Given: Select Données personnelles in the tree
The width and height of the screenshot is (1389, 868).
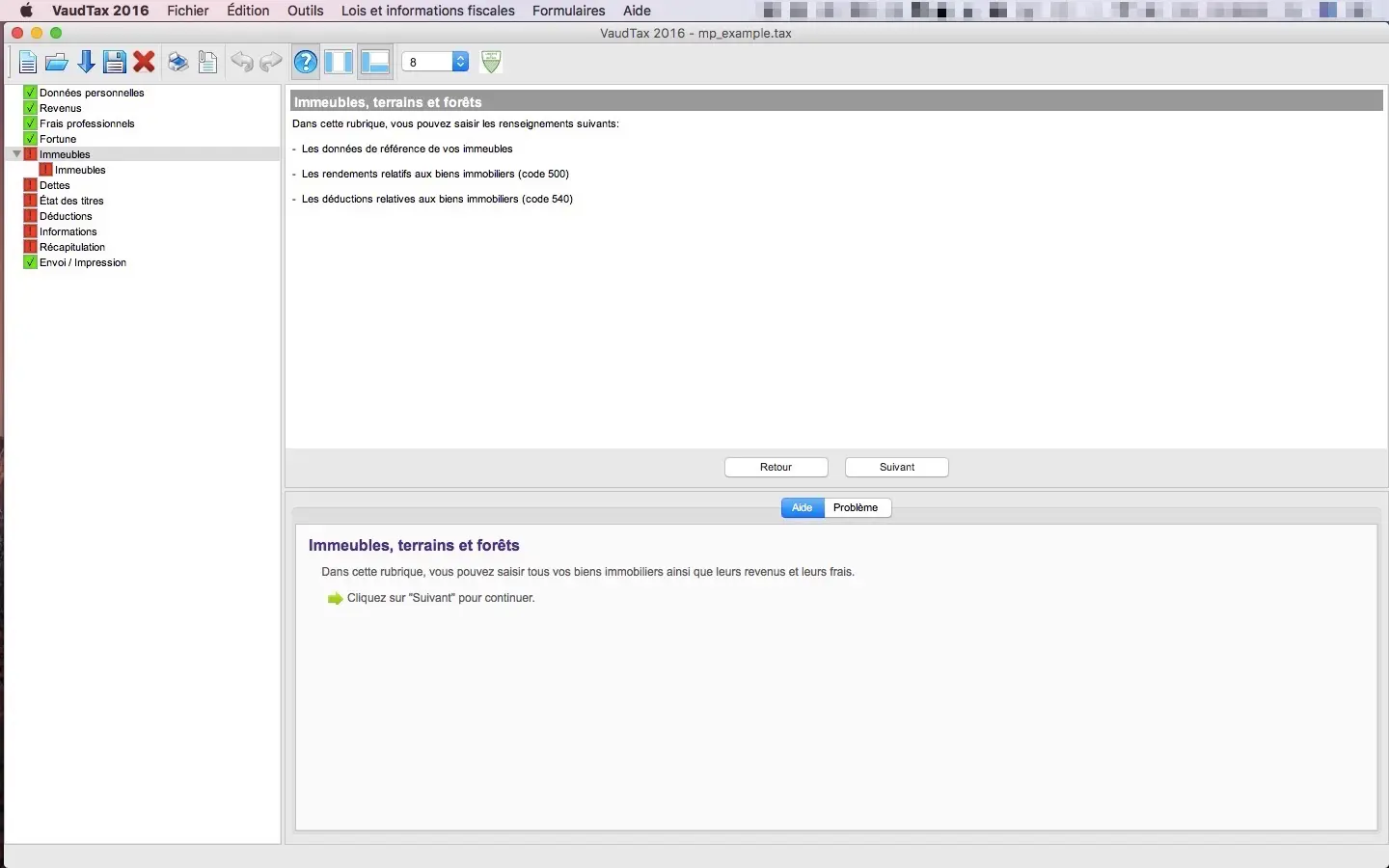Looking at the screenshot, I should click(92, 93).
